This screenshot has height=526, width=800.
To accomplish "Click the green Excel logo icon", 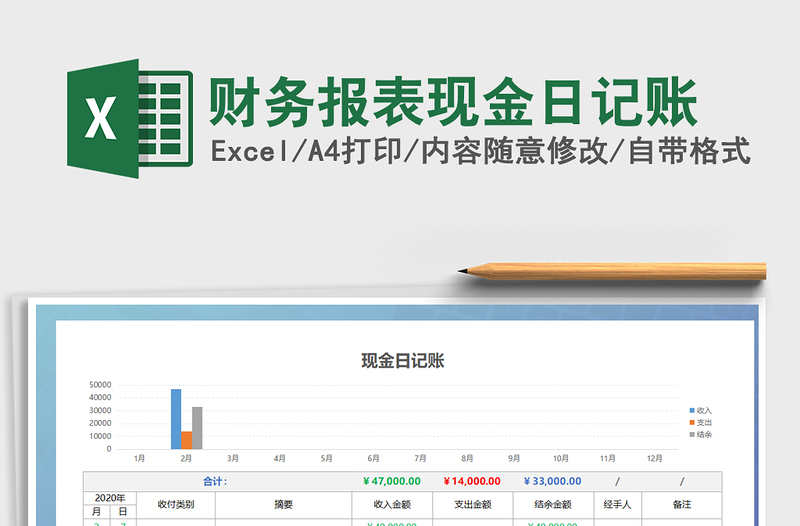I will pos(130,119).
